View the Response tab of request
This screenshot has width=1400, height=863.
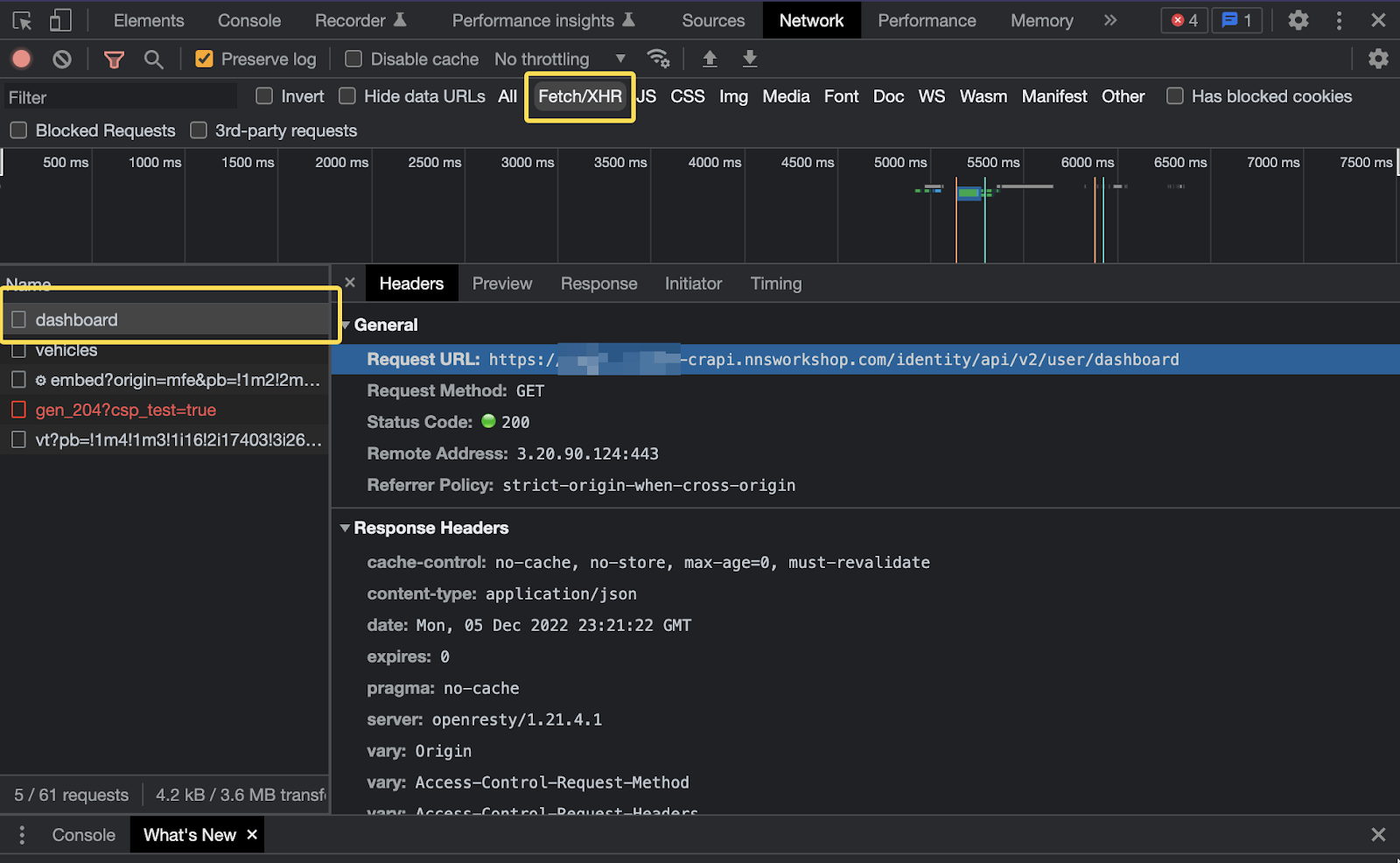(x=599, y=284)
